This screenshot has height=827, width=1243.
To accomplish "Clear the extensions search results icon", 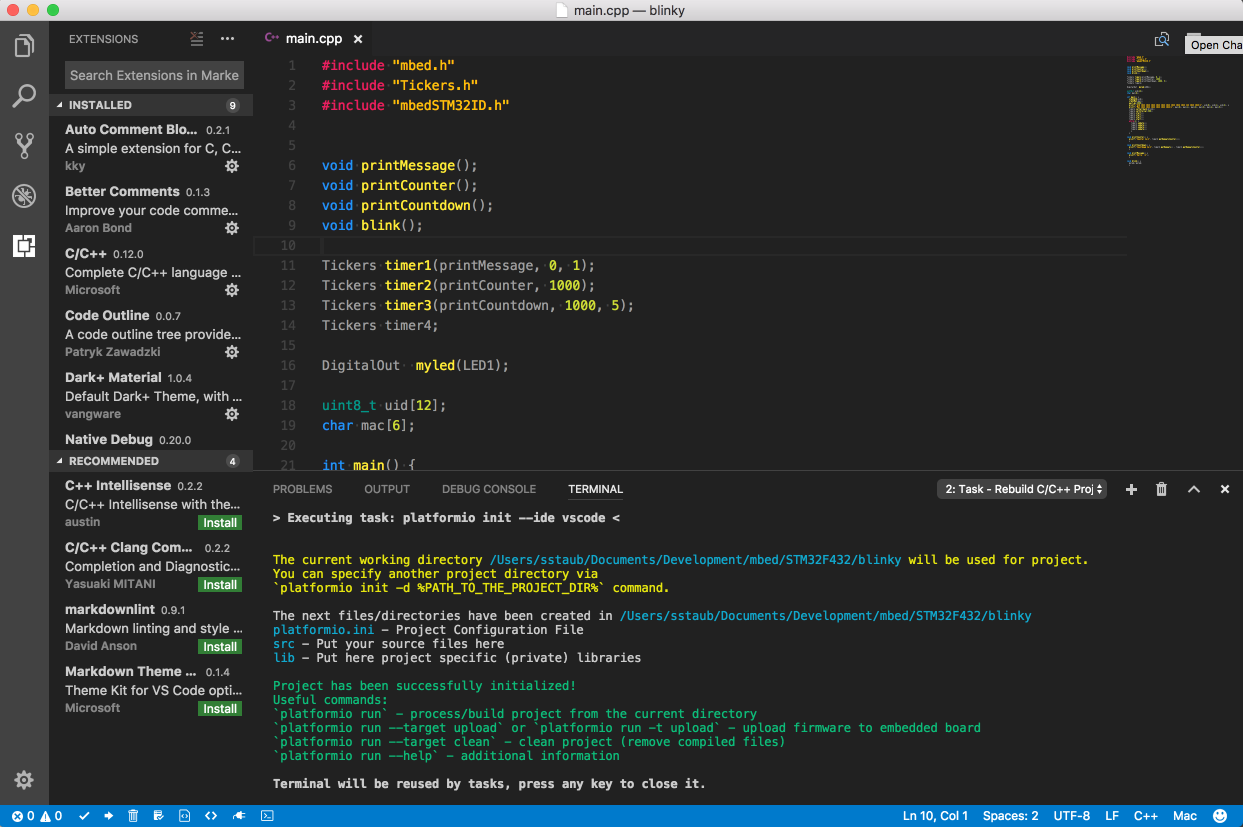I will pos(196,39).
